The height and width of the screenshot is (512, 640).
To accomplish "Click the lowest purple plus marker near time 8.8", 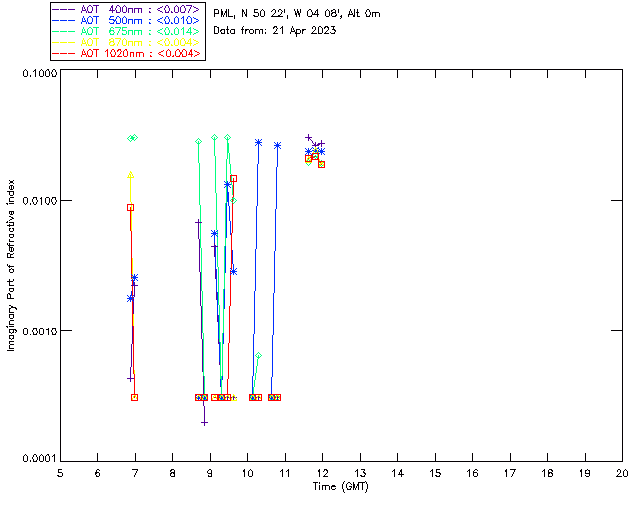I will click(x=204, y=423).
